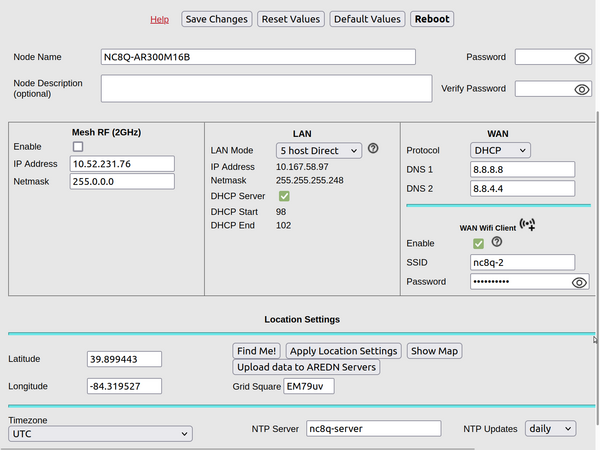Expand the Timezone dropdown
The width and height of the screenshot is (600, 450).
pos(100,434)
